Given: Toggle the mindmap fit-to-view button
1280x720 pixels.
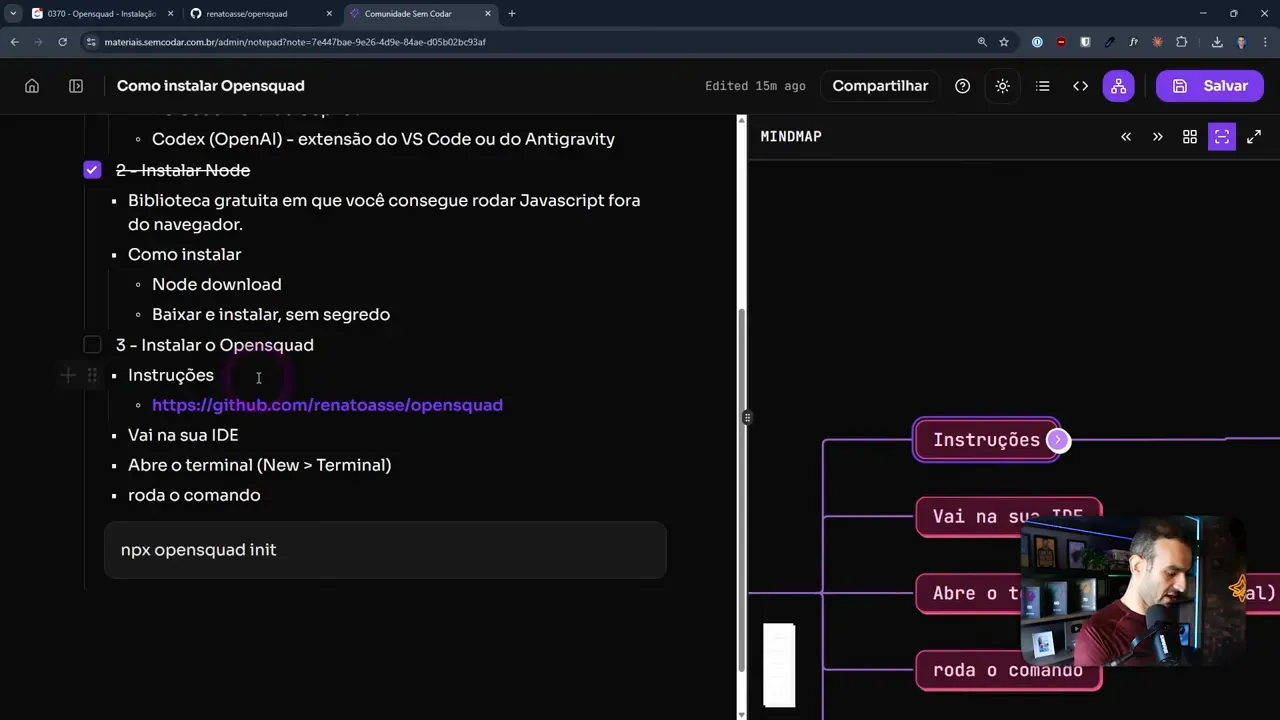Looking at the screenshot, I should 1221,137.
